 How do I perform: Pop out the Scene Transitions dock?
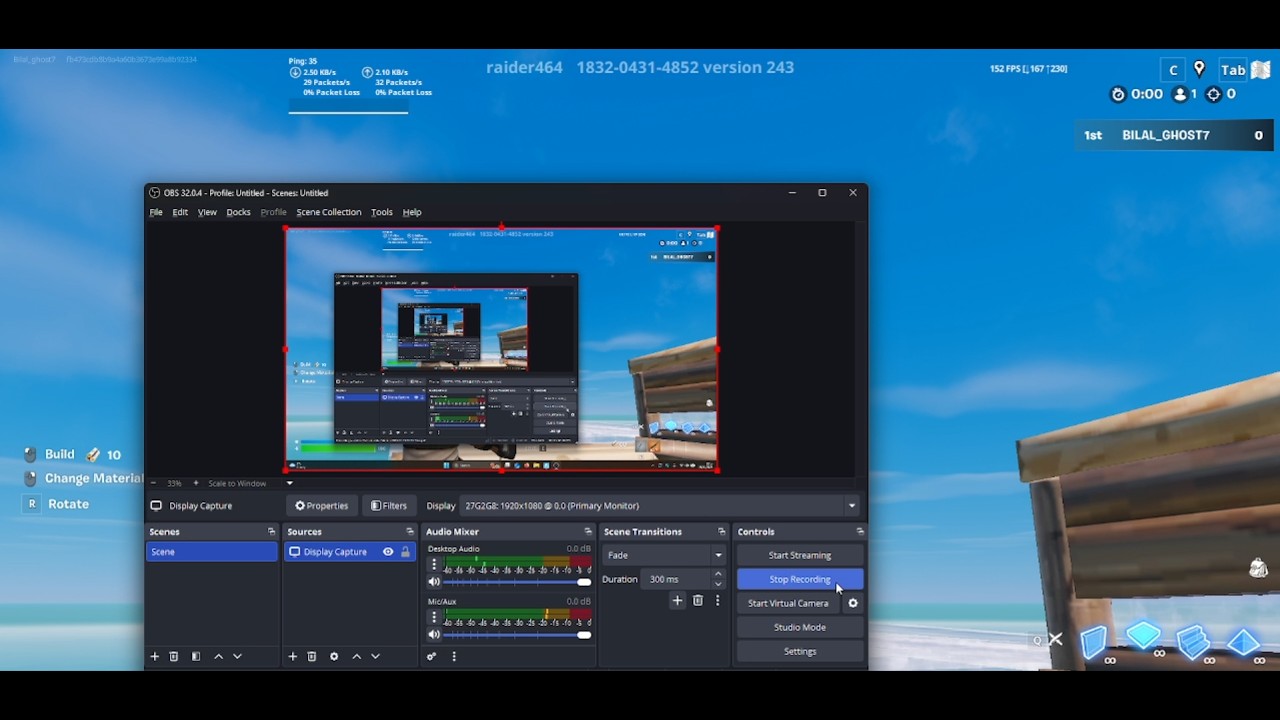click(x=722, y=532)
